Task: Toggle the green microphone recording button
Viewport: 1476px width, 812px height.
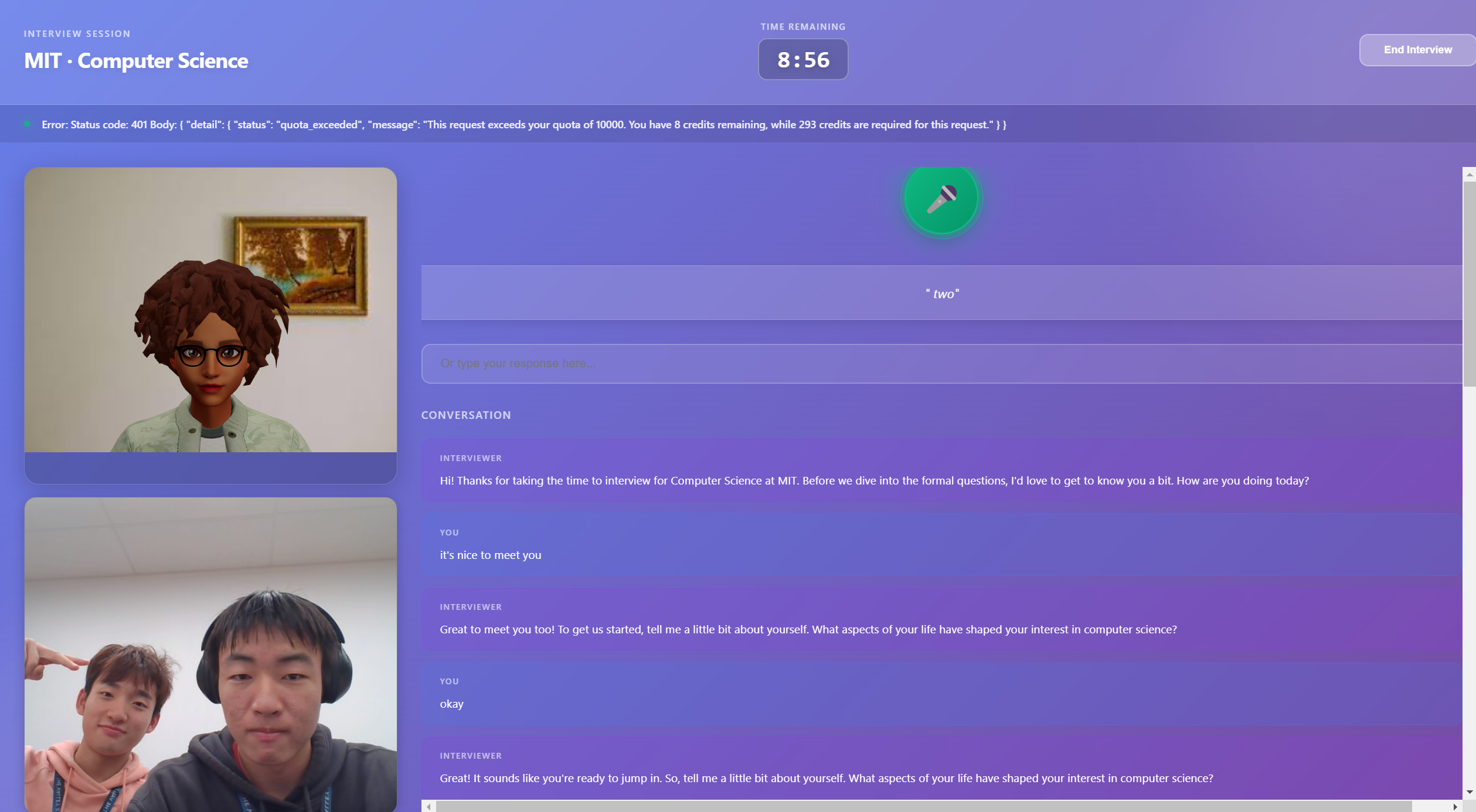Action: click(941, 198)
